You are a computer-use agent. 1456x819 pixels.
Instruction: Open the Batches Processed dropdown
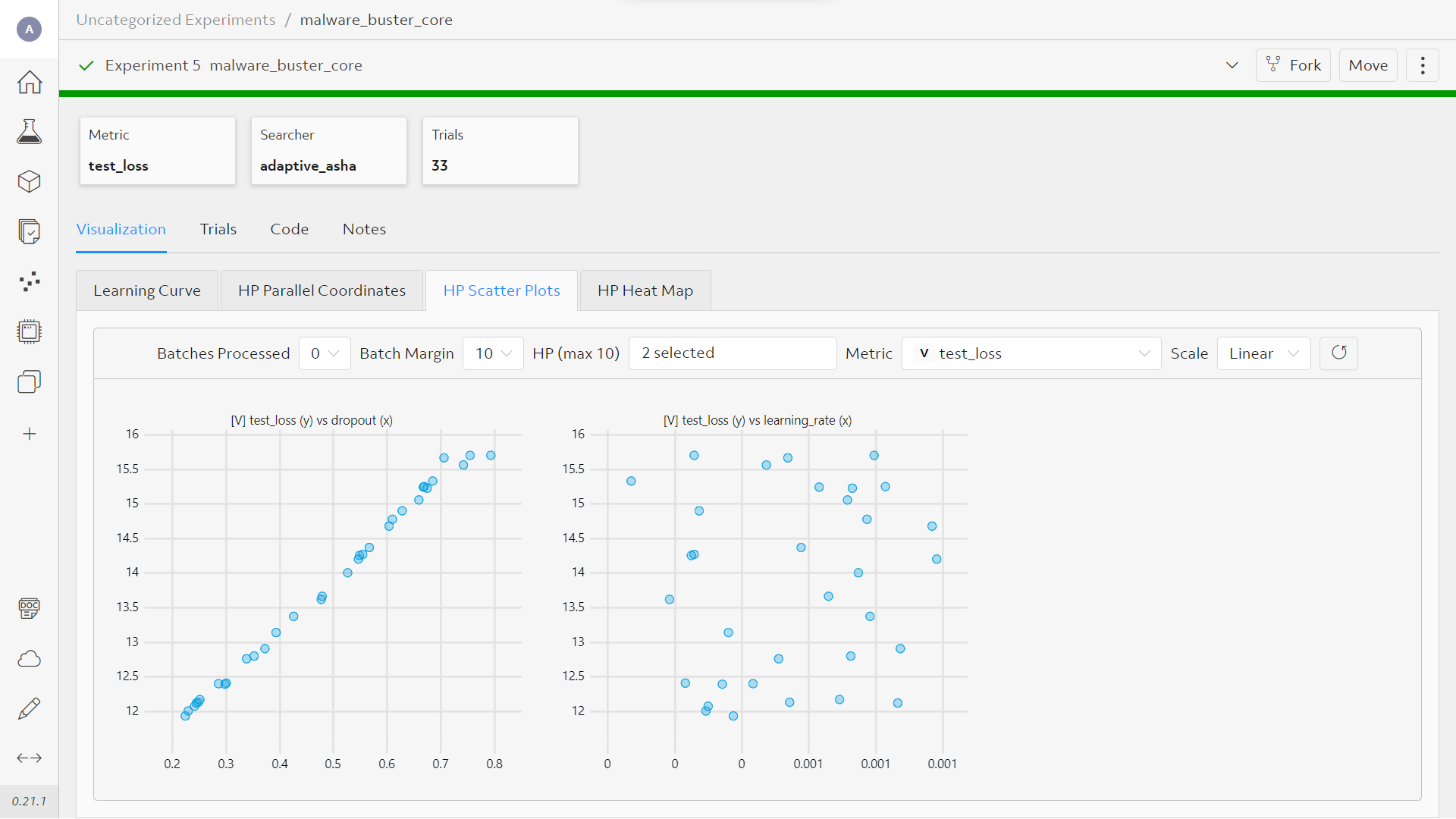click(325, 353)
